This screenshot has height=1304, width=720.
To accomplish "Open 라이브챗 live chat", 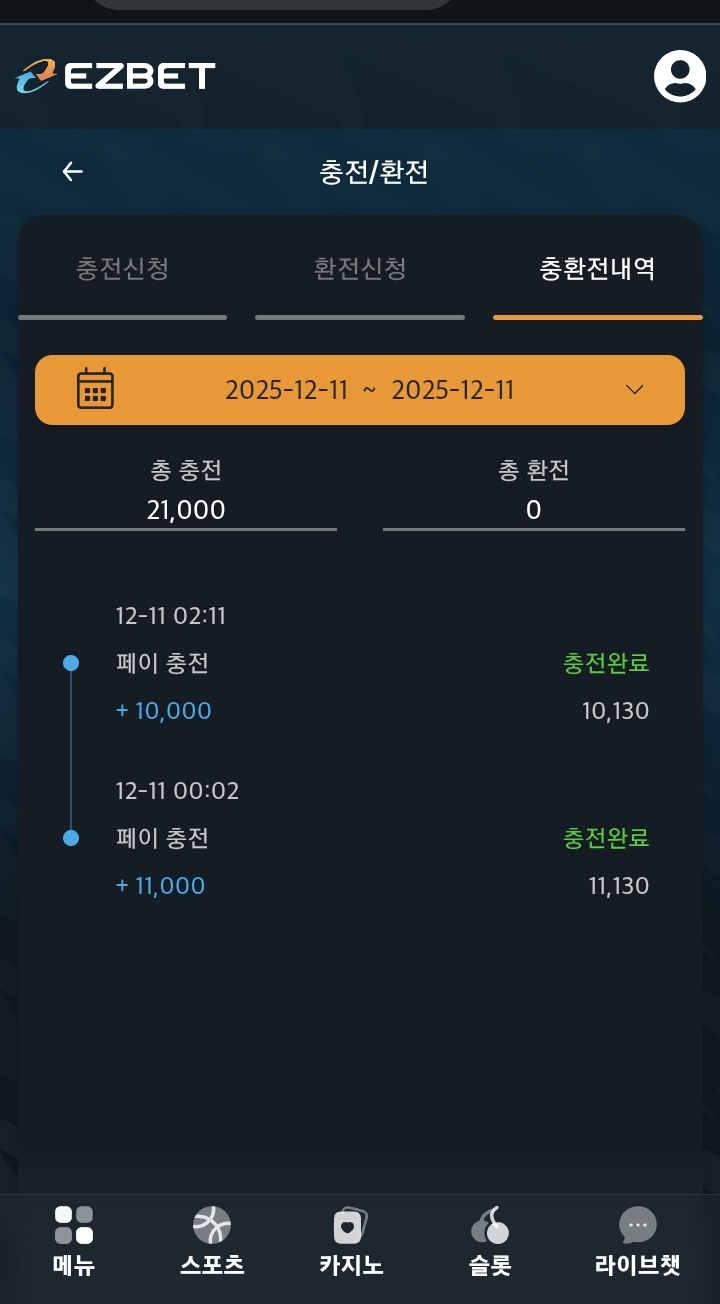I will pos(637,1240).
